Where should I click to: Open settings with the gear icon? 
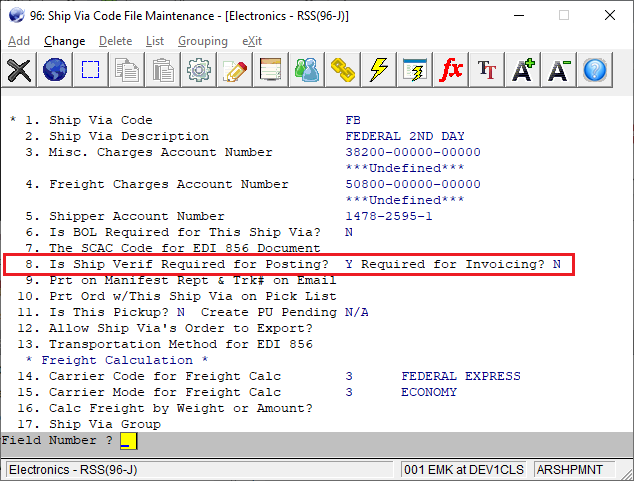pos(199,70)
